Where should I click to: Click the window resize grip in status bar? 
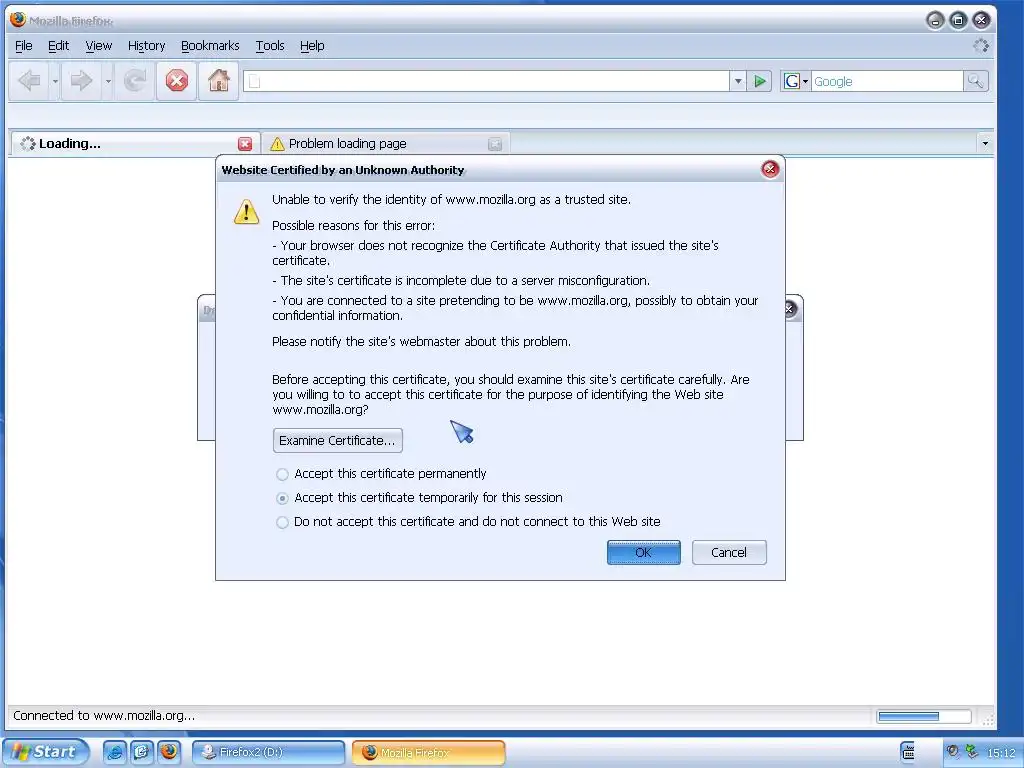(988, 720)
